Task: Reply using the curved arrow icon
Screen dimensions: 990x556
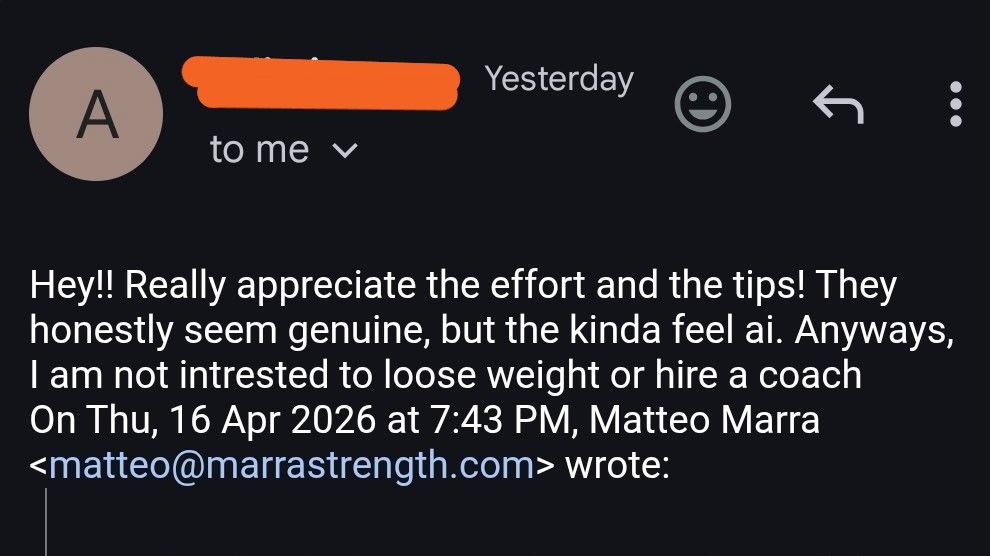Action: coord(836,104)
